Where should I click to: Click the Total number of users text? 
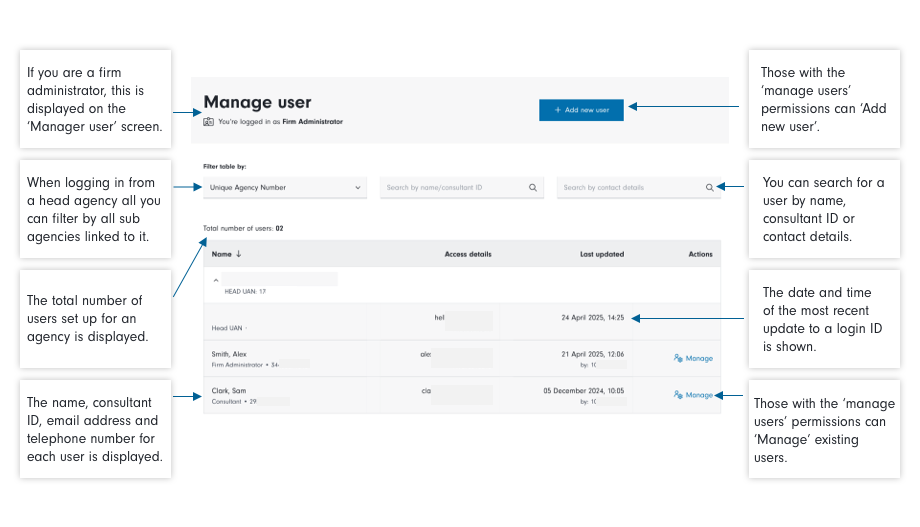tap(243, 228)
